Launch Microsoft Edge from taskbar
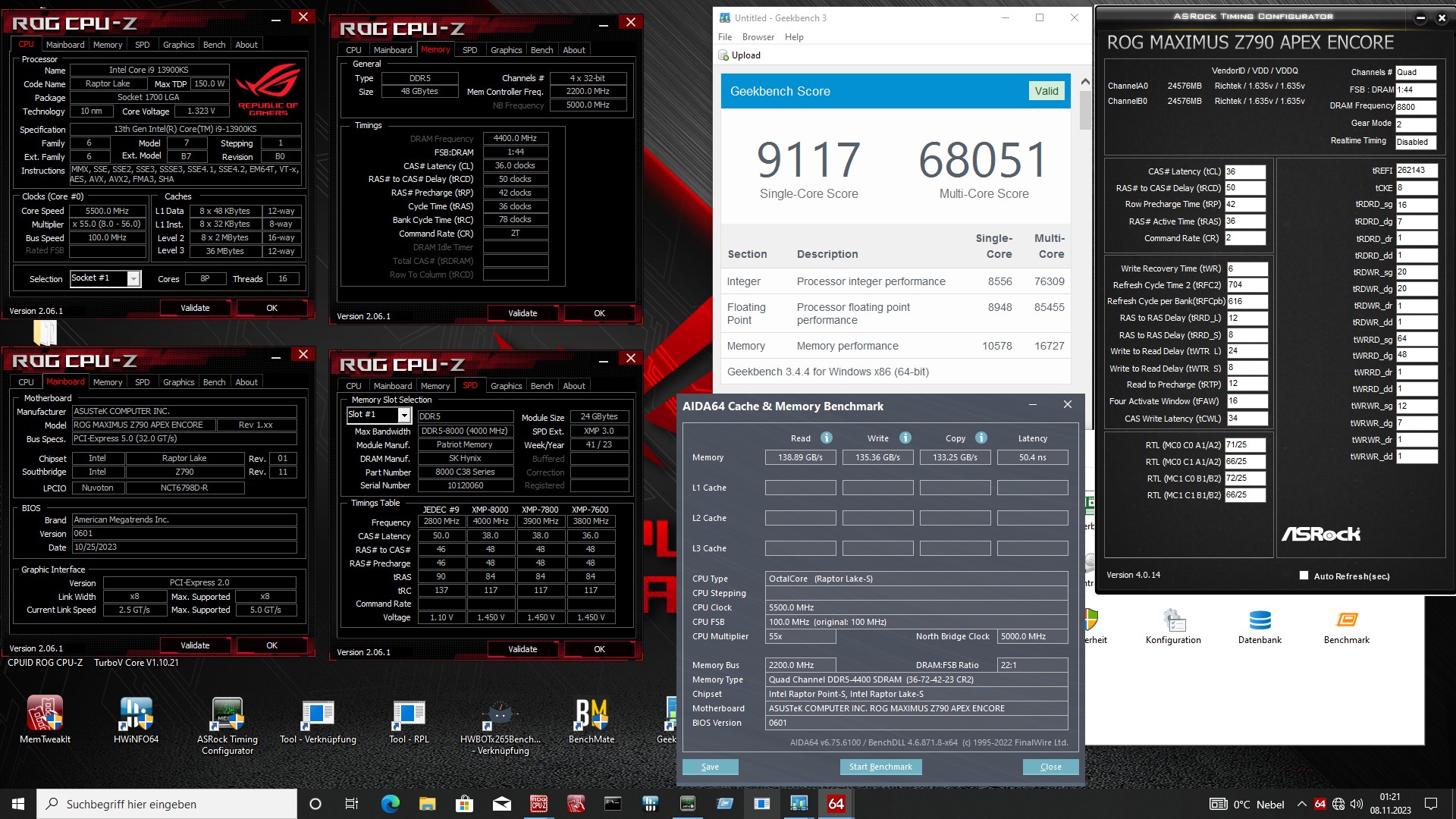This screenshot has width=1456, height=819. [390, 804]
